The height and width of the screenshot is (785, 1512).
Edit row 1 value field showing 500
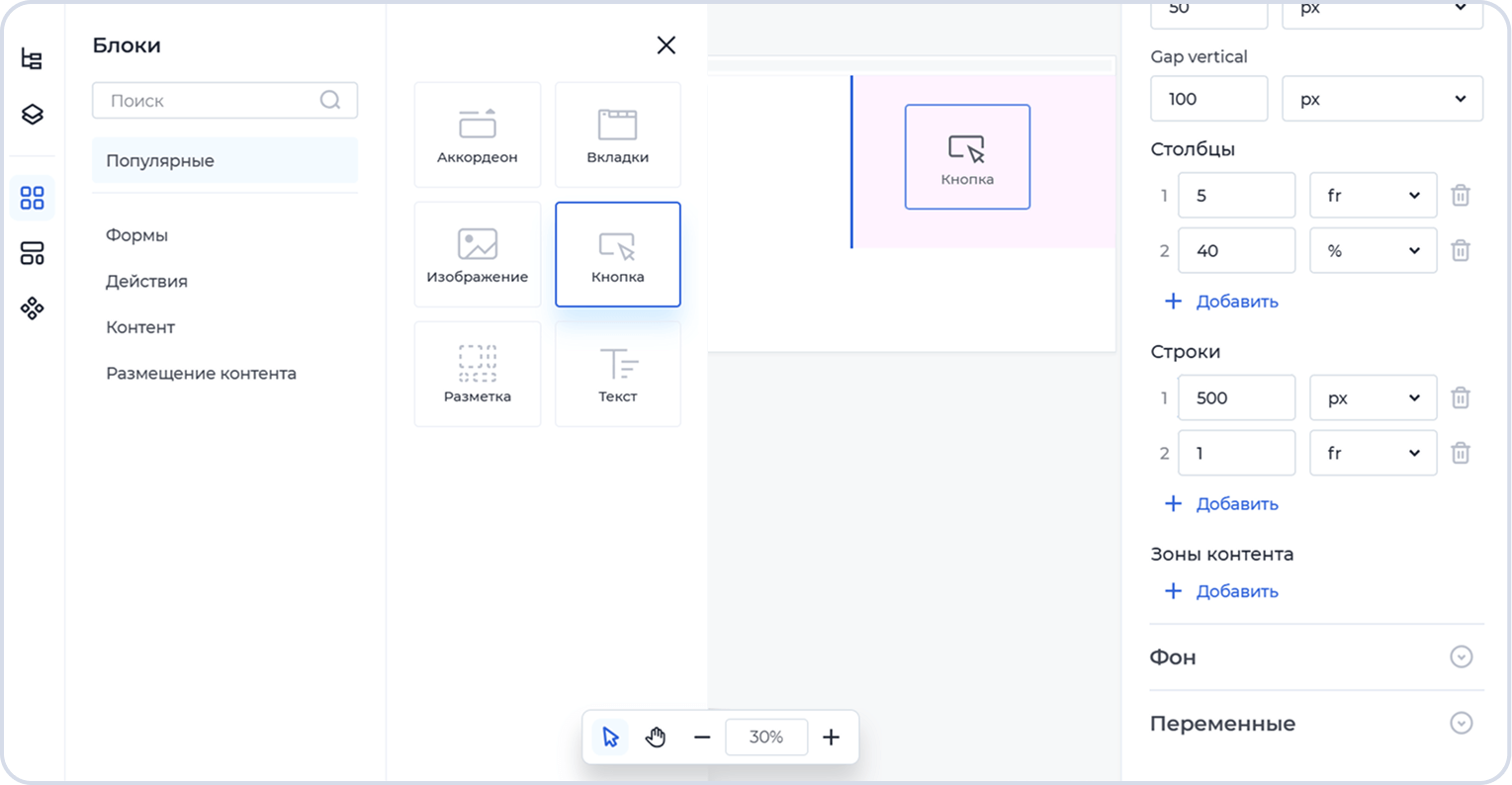pyautogui.click(x=1236, y=397)
